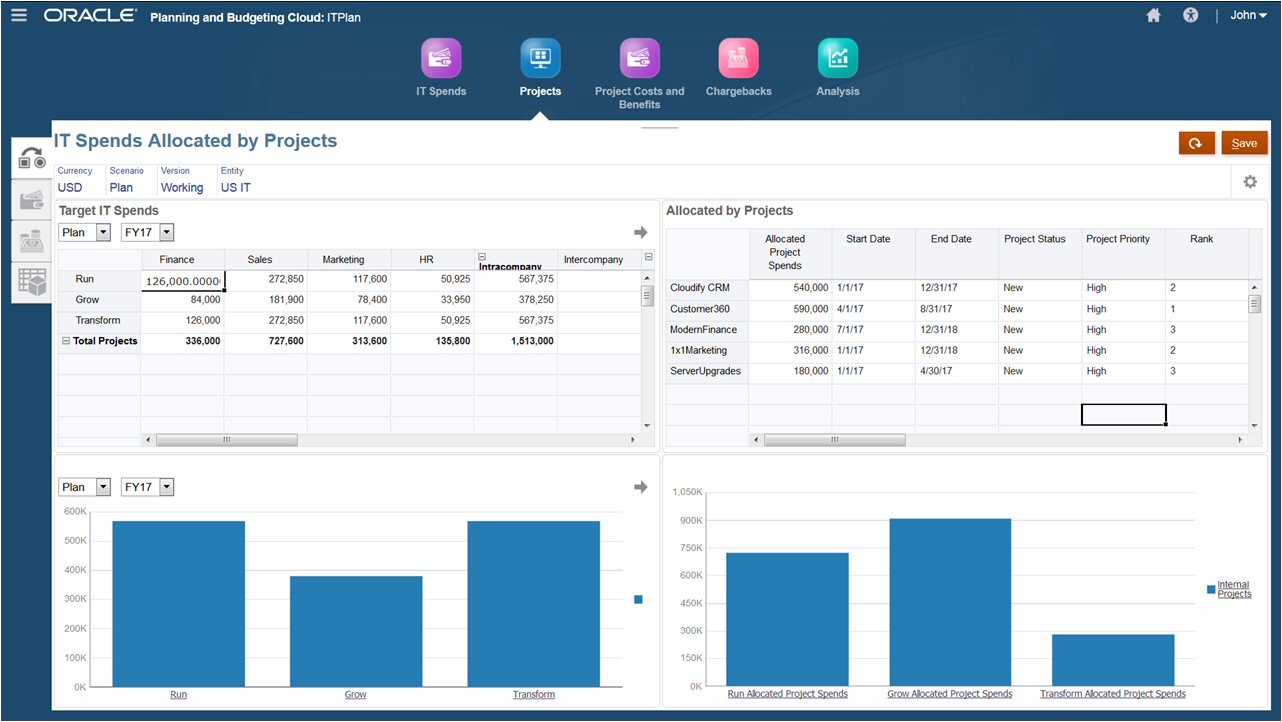Click the Home icon in the top bar

(1153, 15)
